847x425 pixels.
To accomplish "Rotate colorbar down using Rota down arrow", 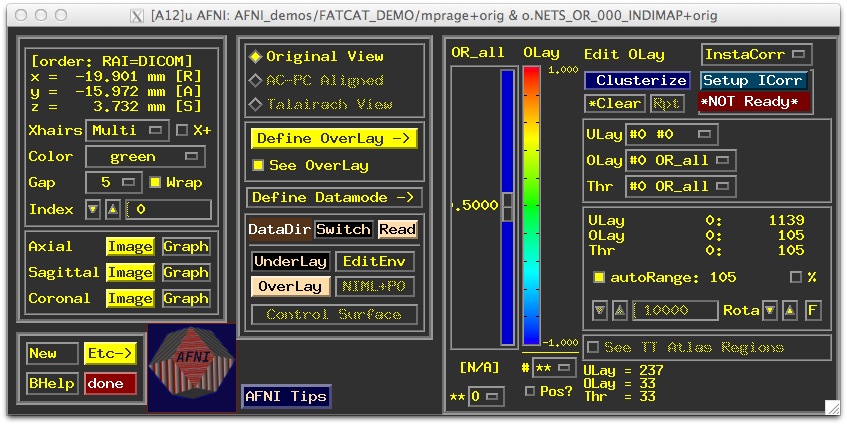I will [x=770, y=311].
